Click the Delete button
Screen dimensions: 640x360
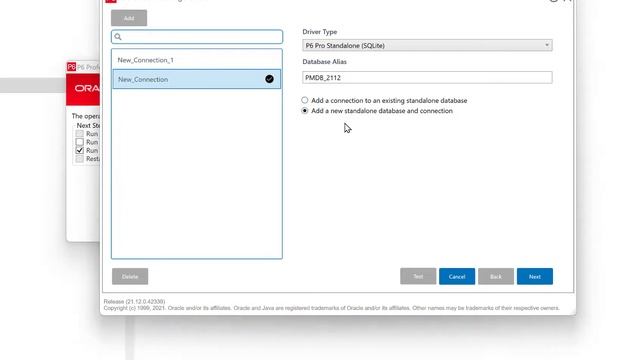pyautogui.click(x=130, y=276)
